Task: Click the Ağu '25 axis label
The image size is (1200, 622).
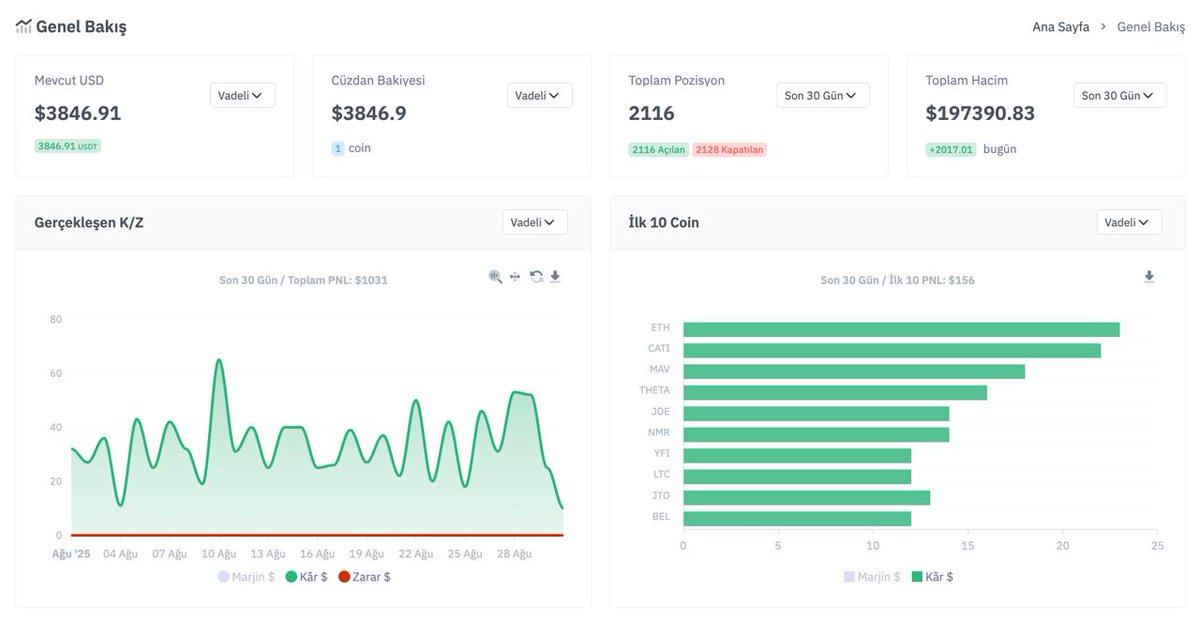Action: pyautogui.click(x=70, y=554)
